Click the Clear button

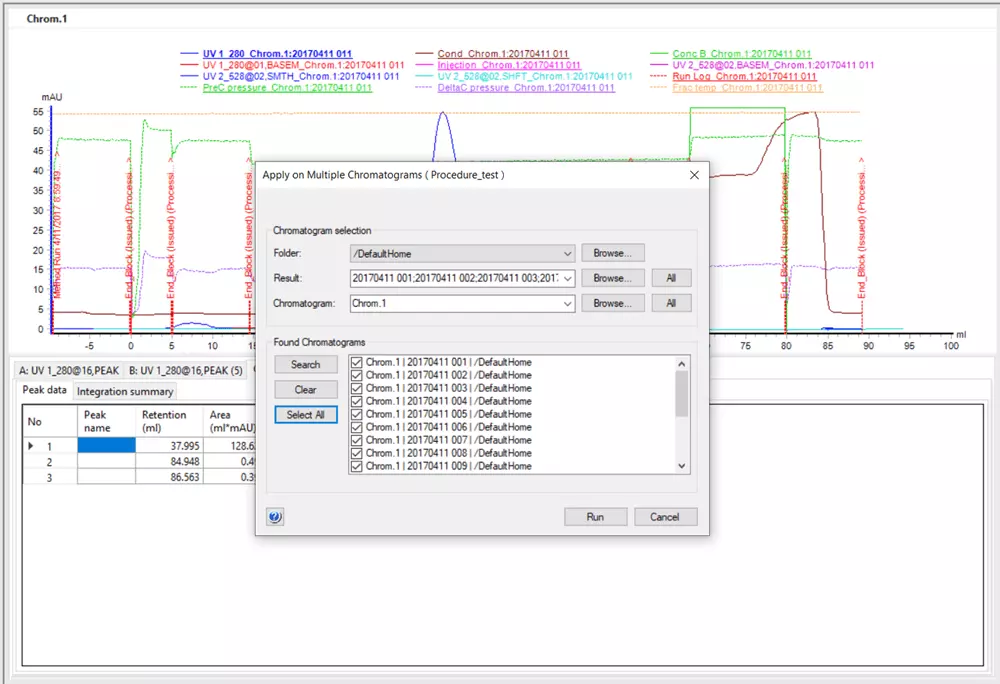coord(305,390)
